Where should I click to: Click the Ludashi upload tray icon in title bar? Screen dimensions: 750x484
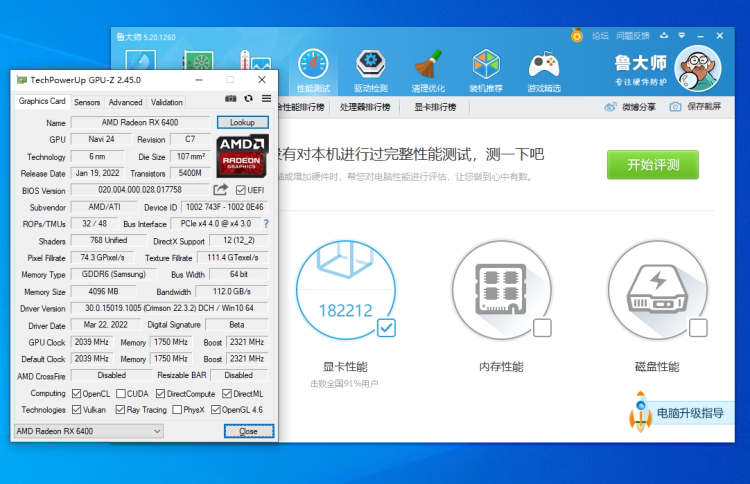tap(663, 35)
